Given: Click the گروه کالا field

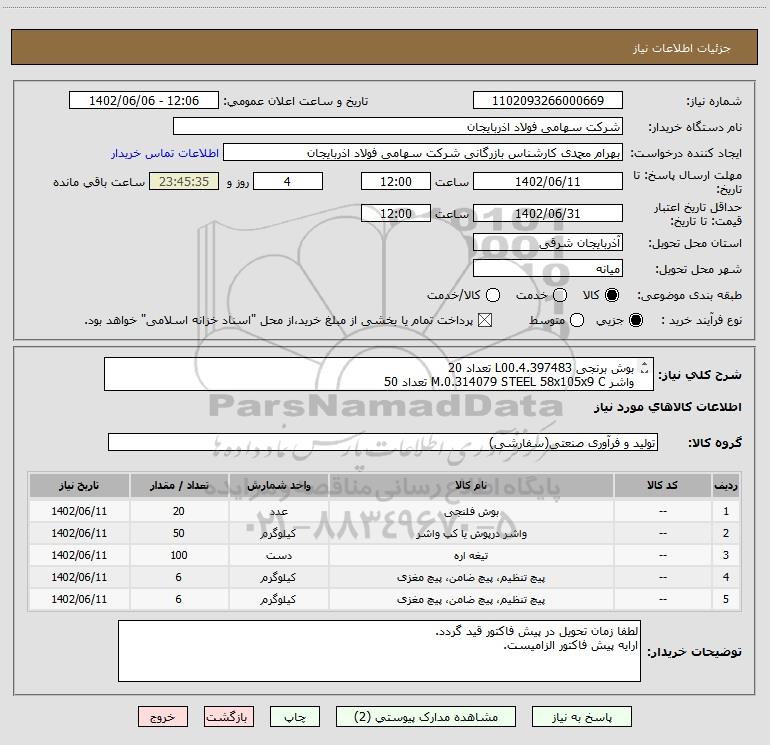Looking at the screenshot, I should (383, 442).
